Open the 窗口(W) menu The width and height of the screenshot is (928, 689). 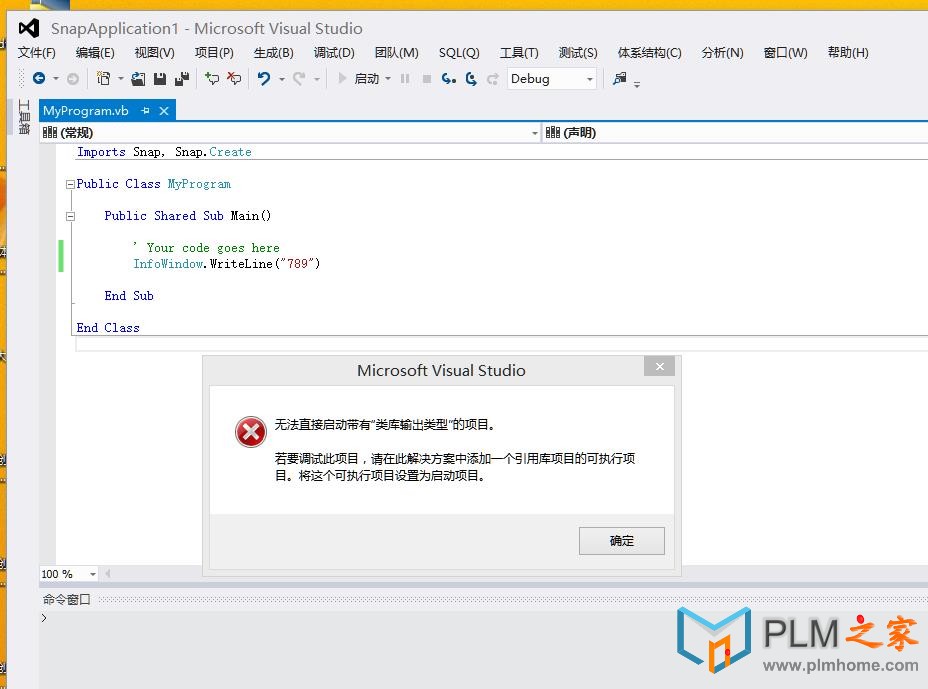point(785,53)
